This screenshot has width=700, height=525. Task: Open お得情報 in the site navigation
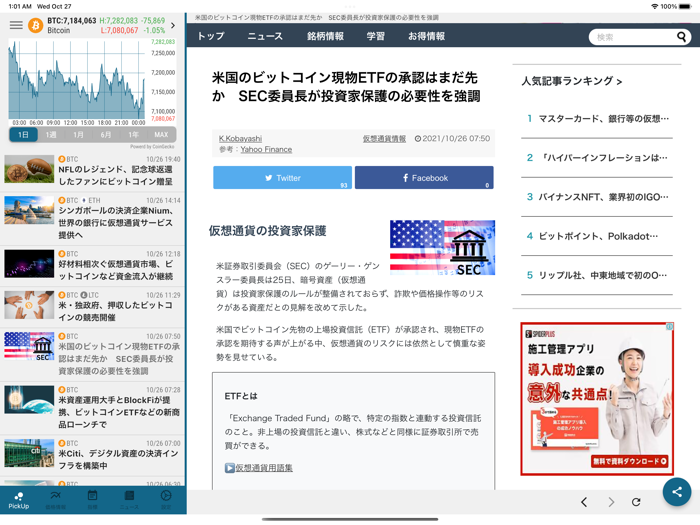pyautogui.click(x=426, y=36)
